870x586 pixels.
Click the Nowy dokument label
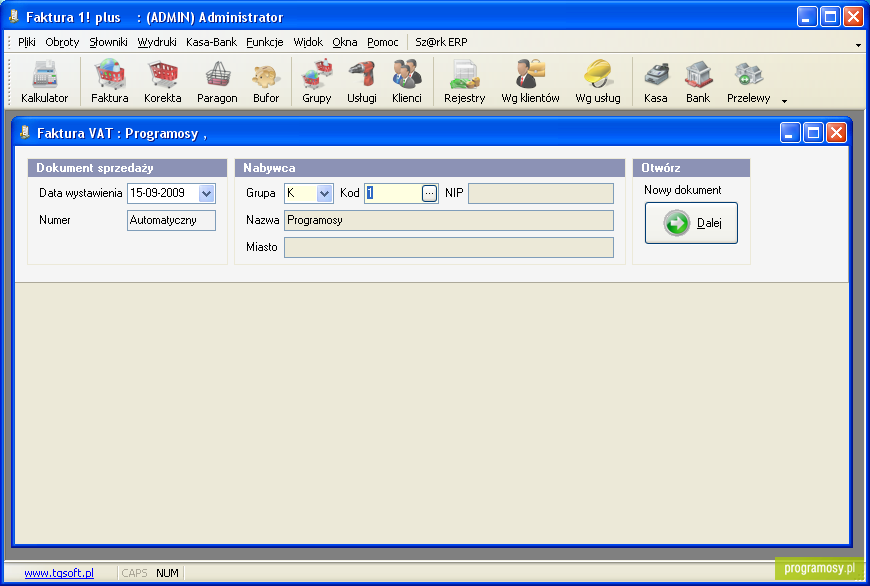682,190
